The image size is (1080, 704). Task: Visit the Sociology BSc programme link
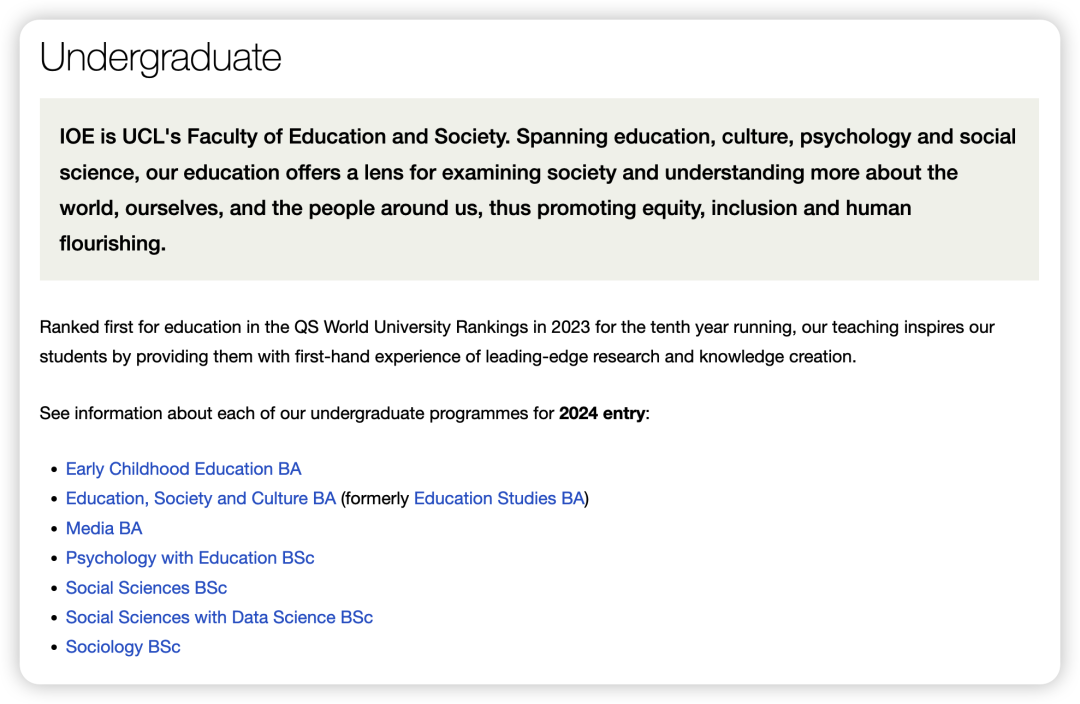(x=123, y=647)
